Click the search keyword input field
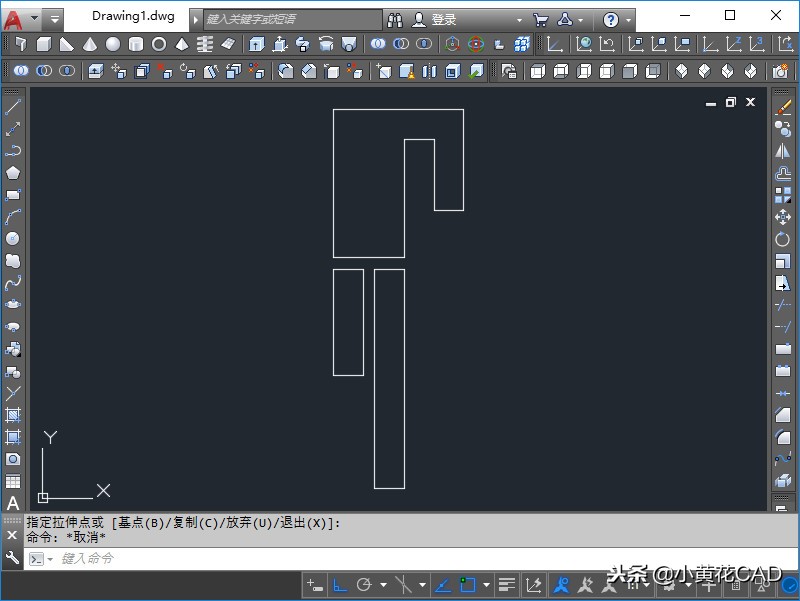 tap(290, 19)
